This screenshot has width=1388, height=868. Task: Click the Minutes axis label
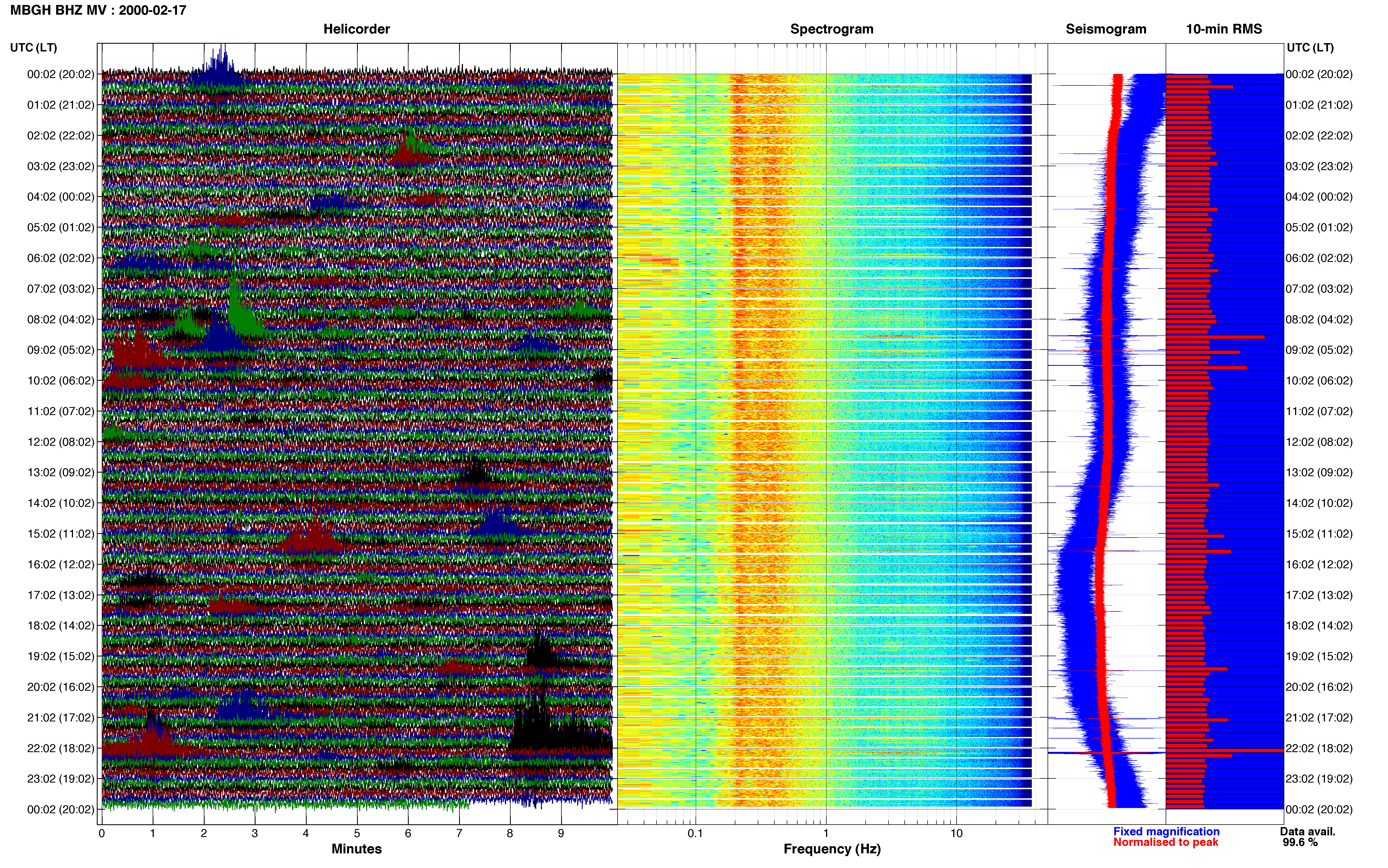pos(356,848)
